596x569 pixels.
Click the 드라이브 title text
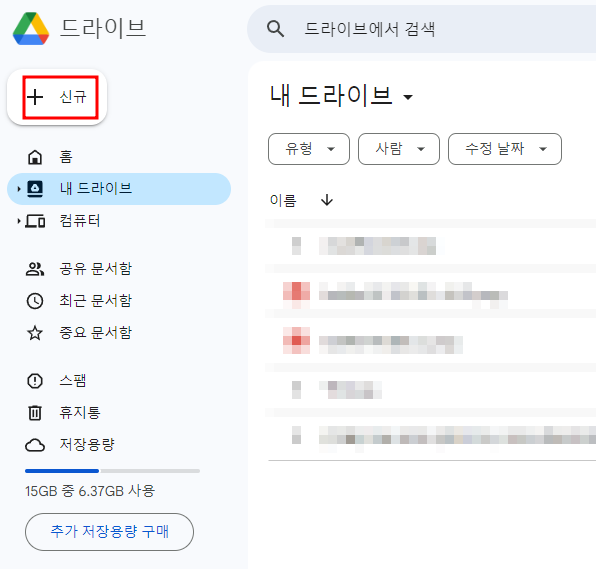103,28
